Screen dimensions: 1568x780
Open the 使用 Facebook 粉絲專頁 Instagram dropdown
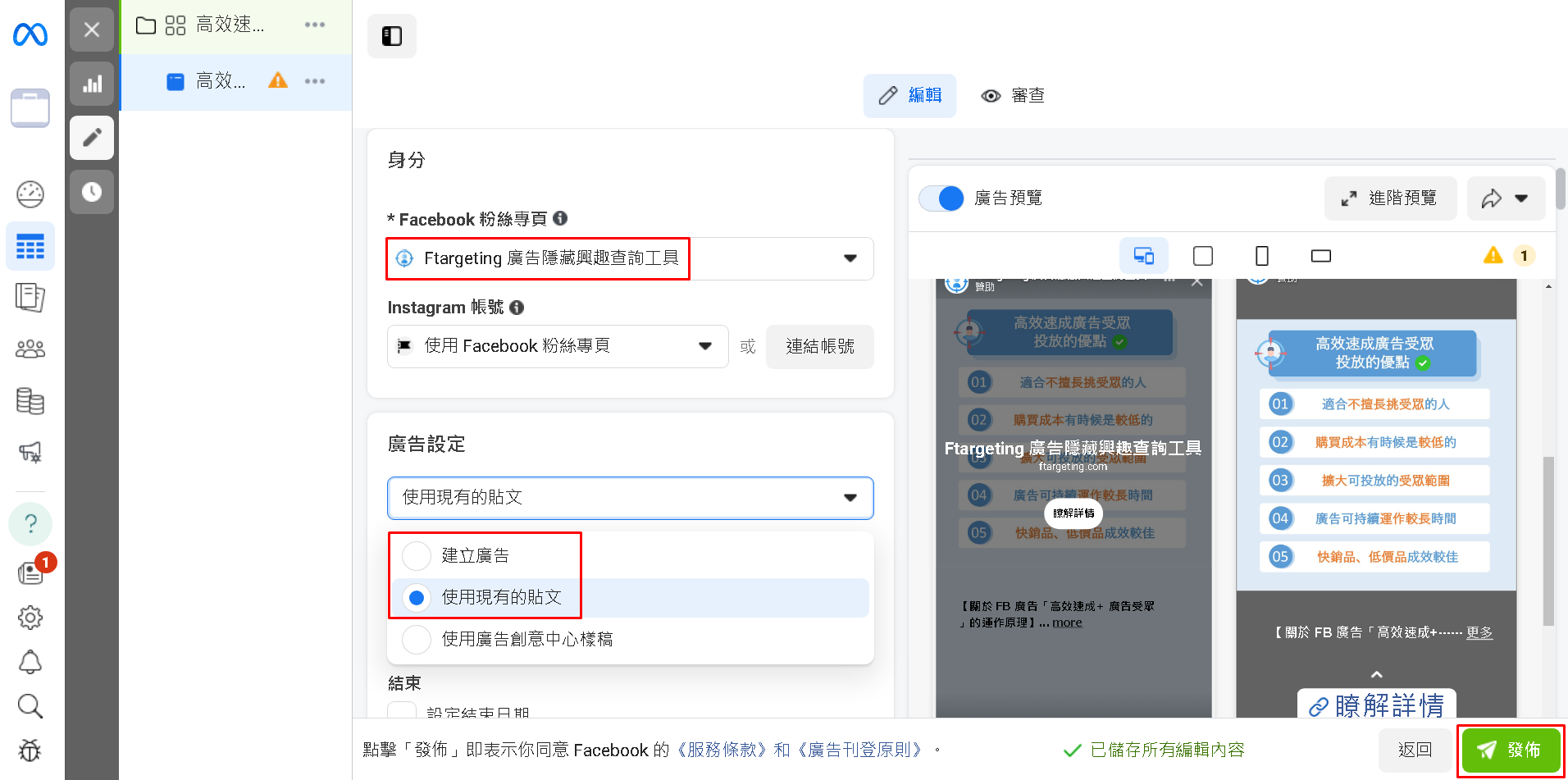pos(558,346)
